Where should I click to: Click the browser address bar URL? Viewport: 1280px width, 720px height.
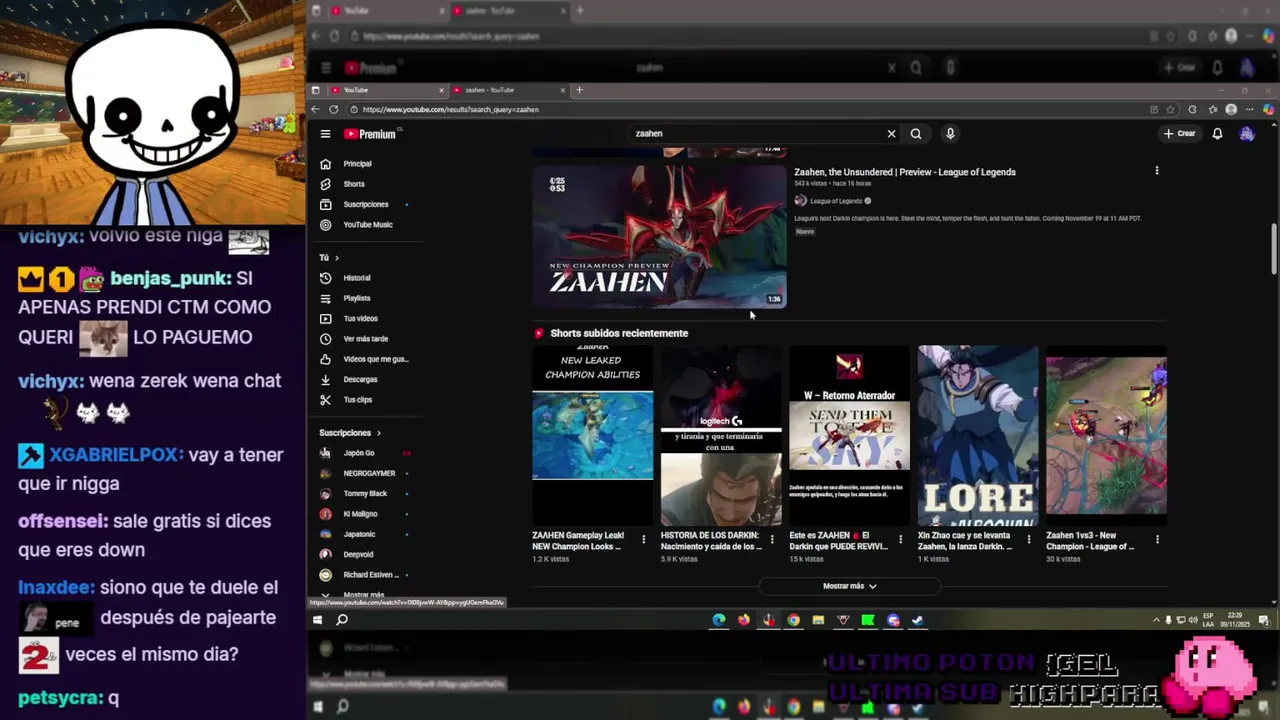pos(450,110)
